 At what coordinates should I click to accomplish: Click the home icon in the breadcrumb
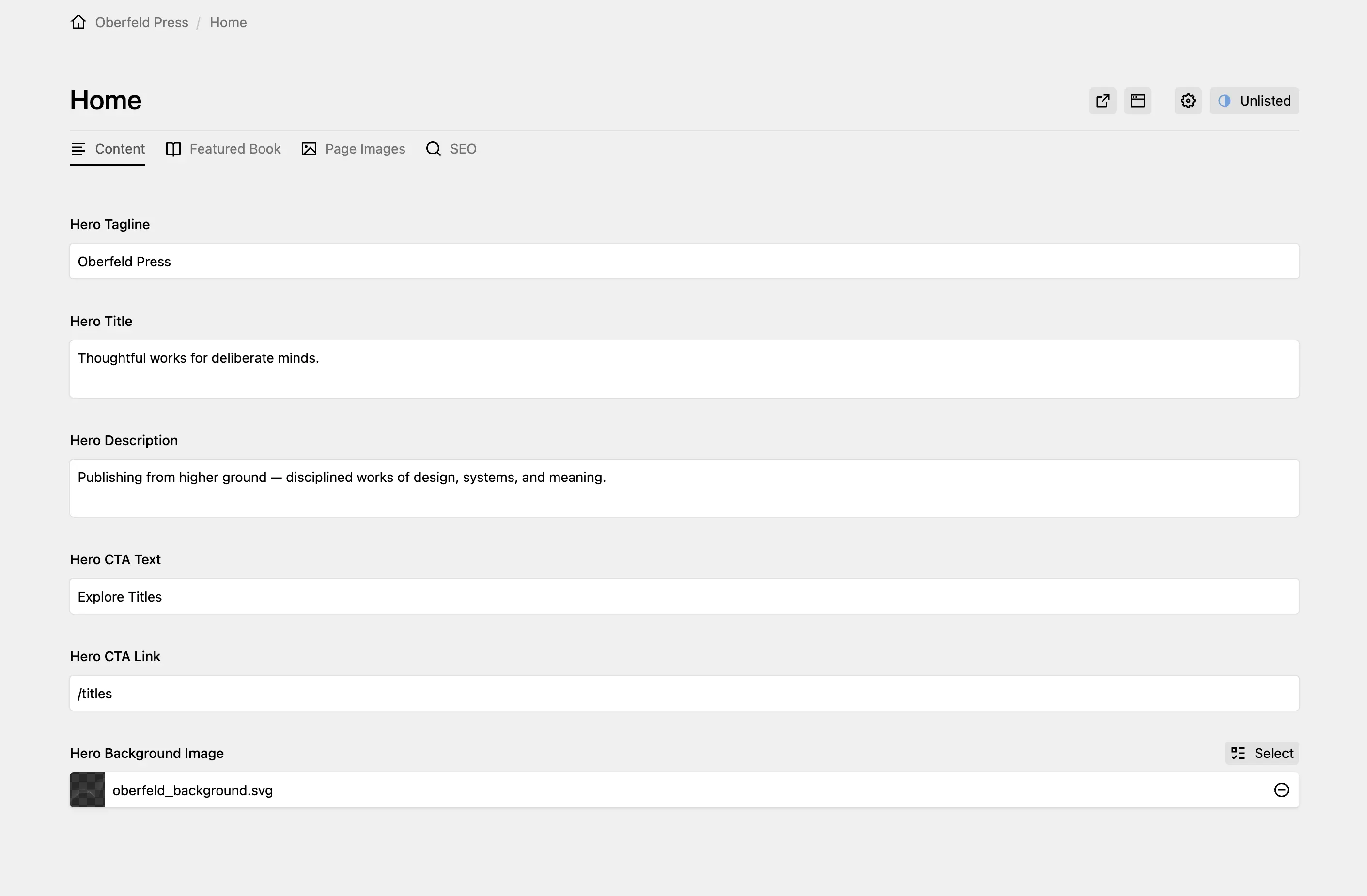pos(78,22)
